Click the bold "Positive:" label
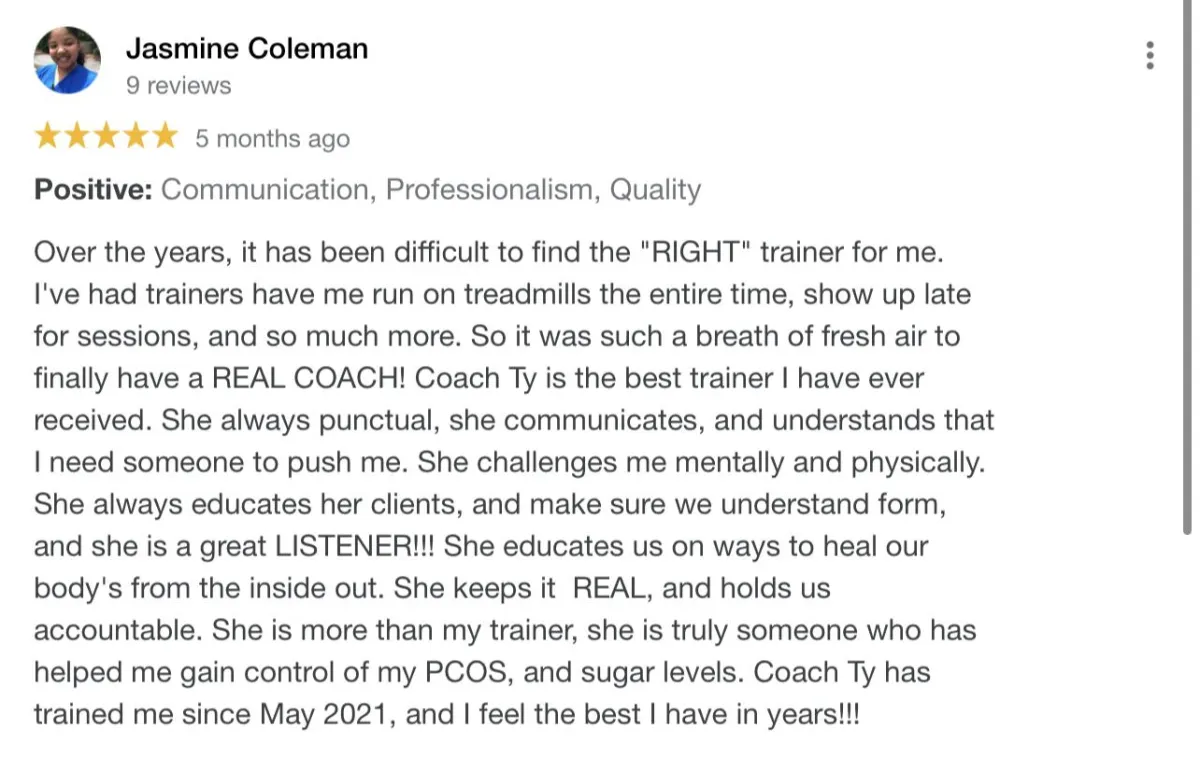This screenshot has width=1200, height=757. 93,189
